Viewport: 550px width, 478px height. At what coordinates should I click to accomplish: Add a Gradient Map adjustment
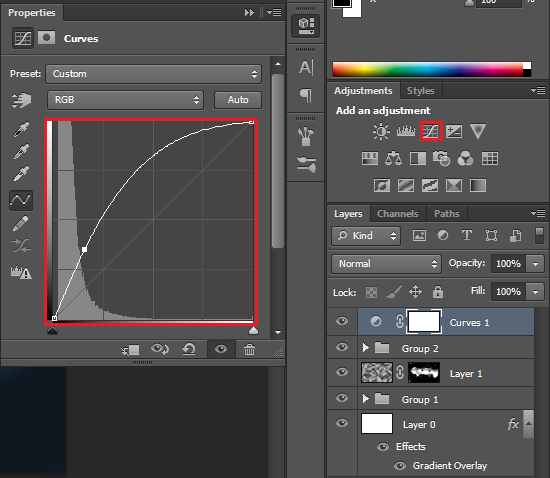pyautogui.click(x=478, y=186)
